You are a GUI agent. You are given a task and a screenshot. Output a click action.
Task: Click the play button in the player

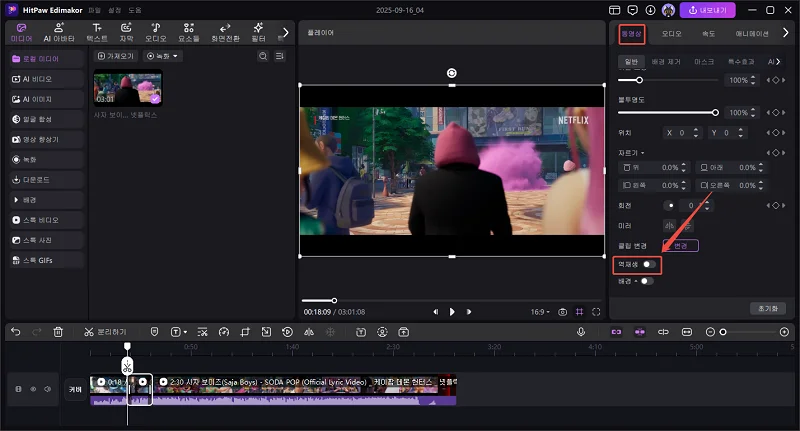[x=452, y=312]
